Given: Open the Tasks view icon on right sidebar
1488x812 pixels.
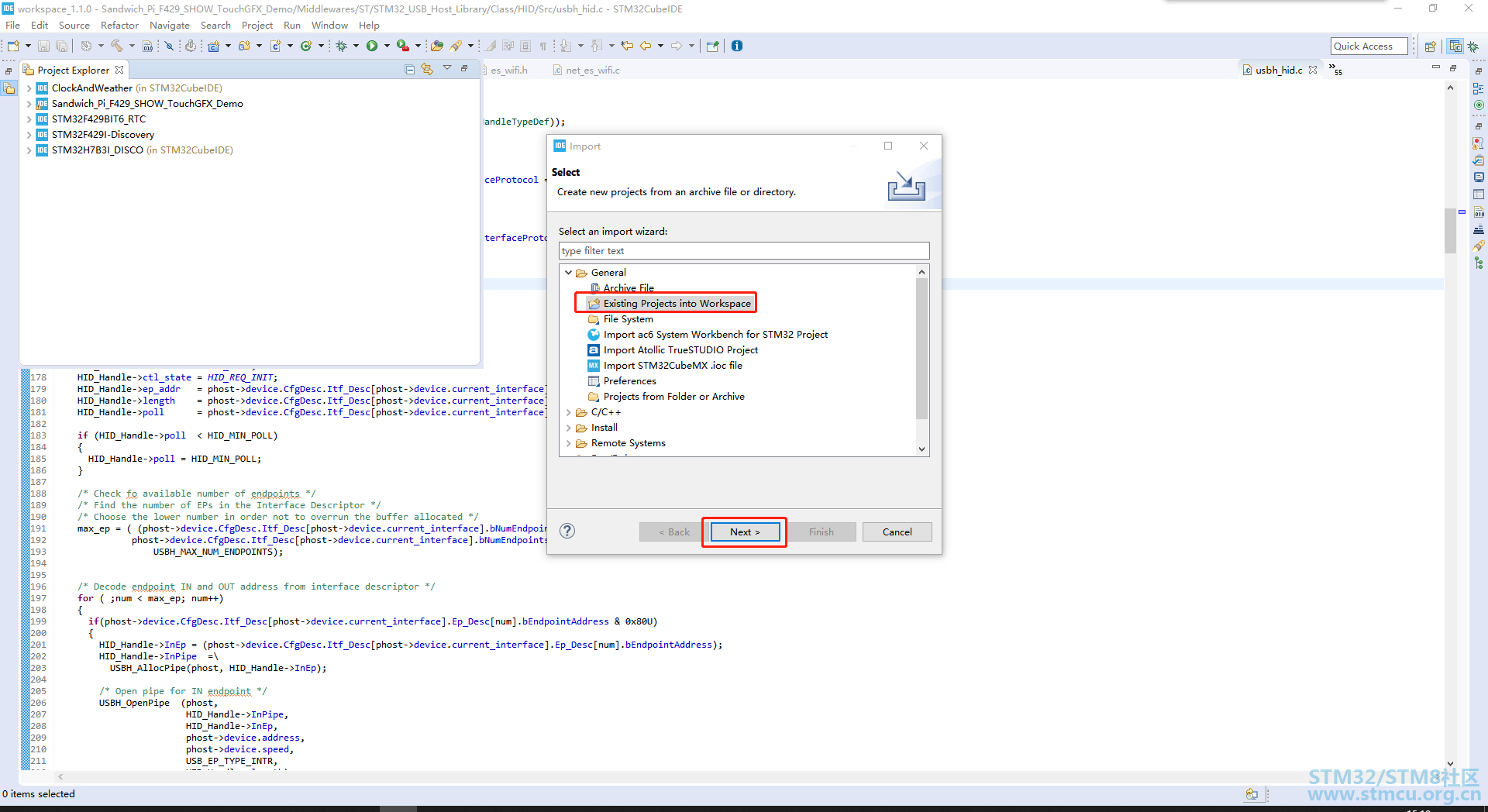Looking at the screenshot, I should pyautogui.click(x=1479, y=160).
